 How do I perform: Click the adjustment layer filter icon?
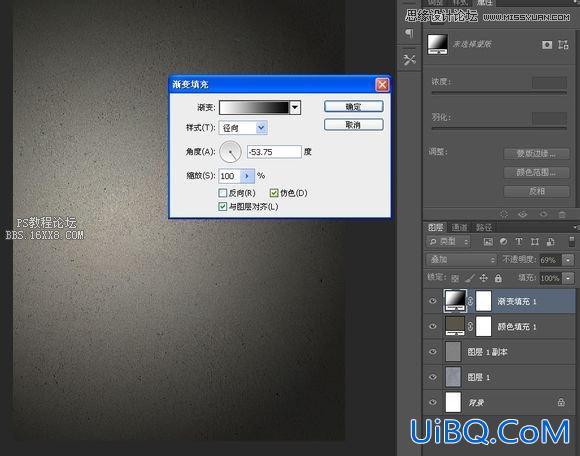(x=503, y=241)
